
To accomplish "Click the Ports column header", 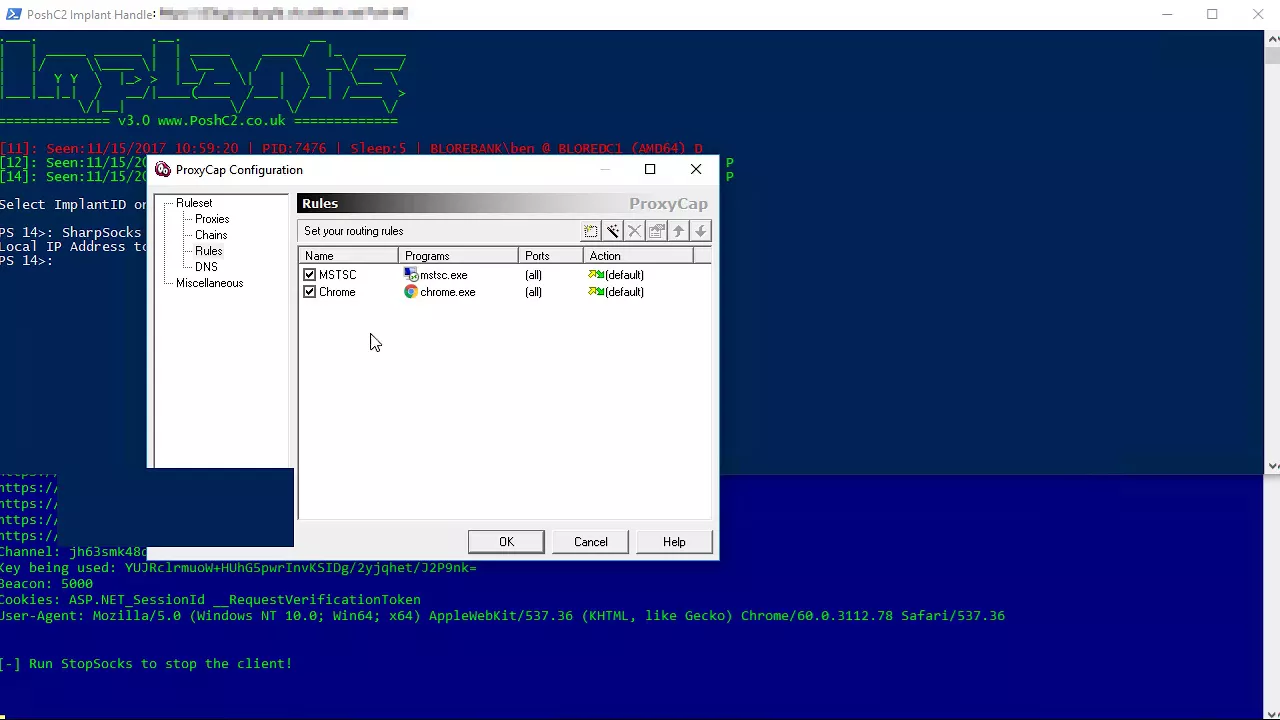I will [551, 256].
